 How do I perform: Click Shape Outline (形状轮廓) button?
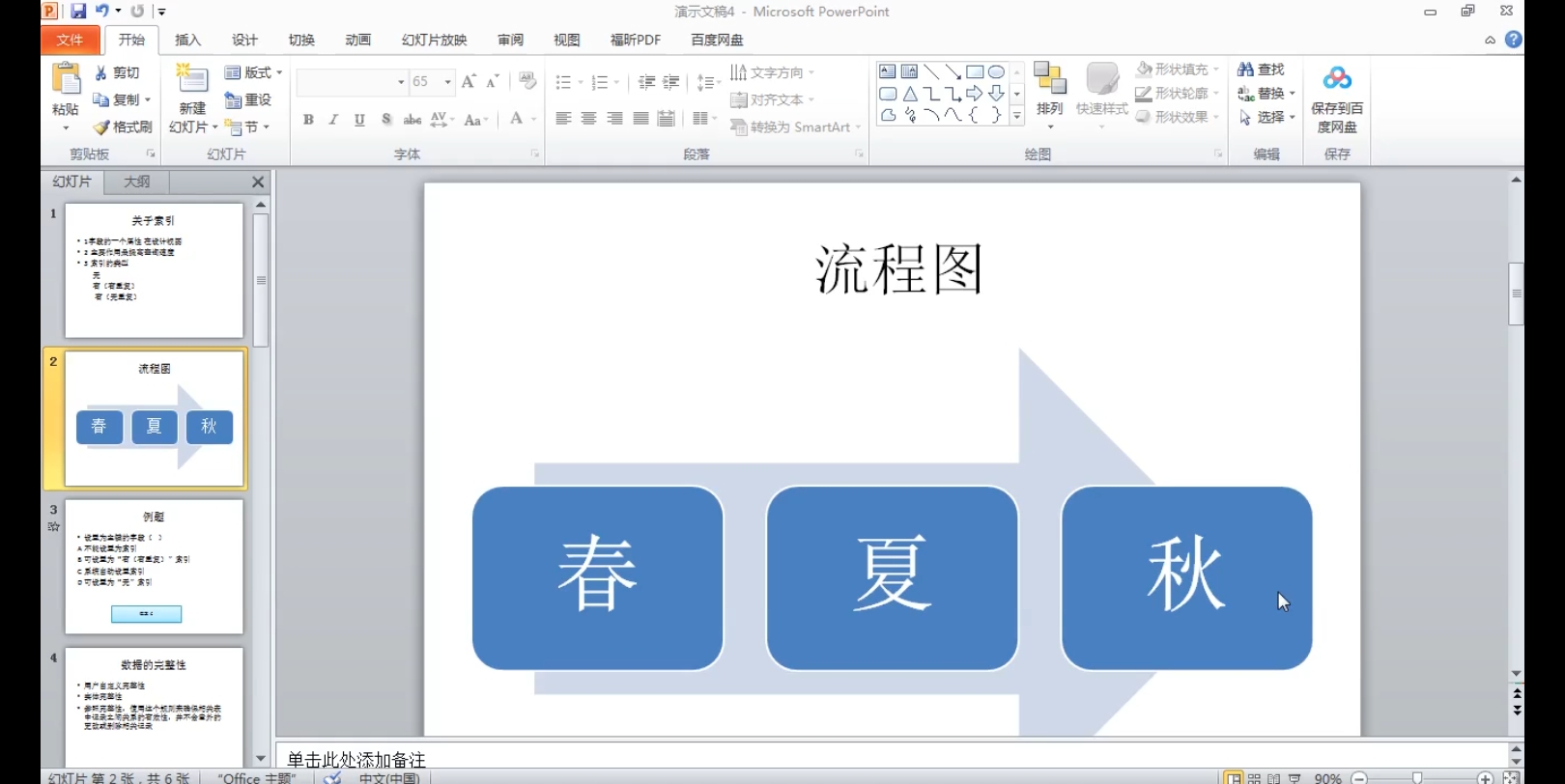tap(1177, 94)
